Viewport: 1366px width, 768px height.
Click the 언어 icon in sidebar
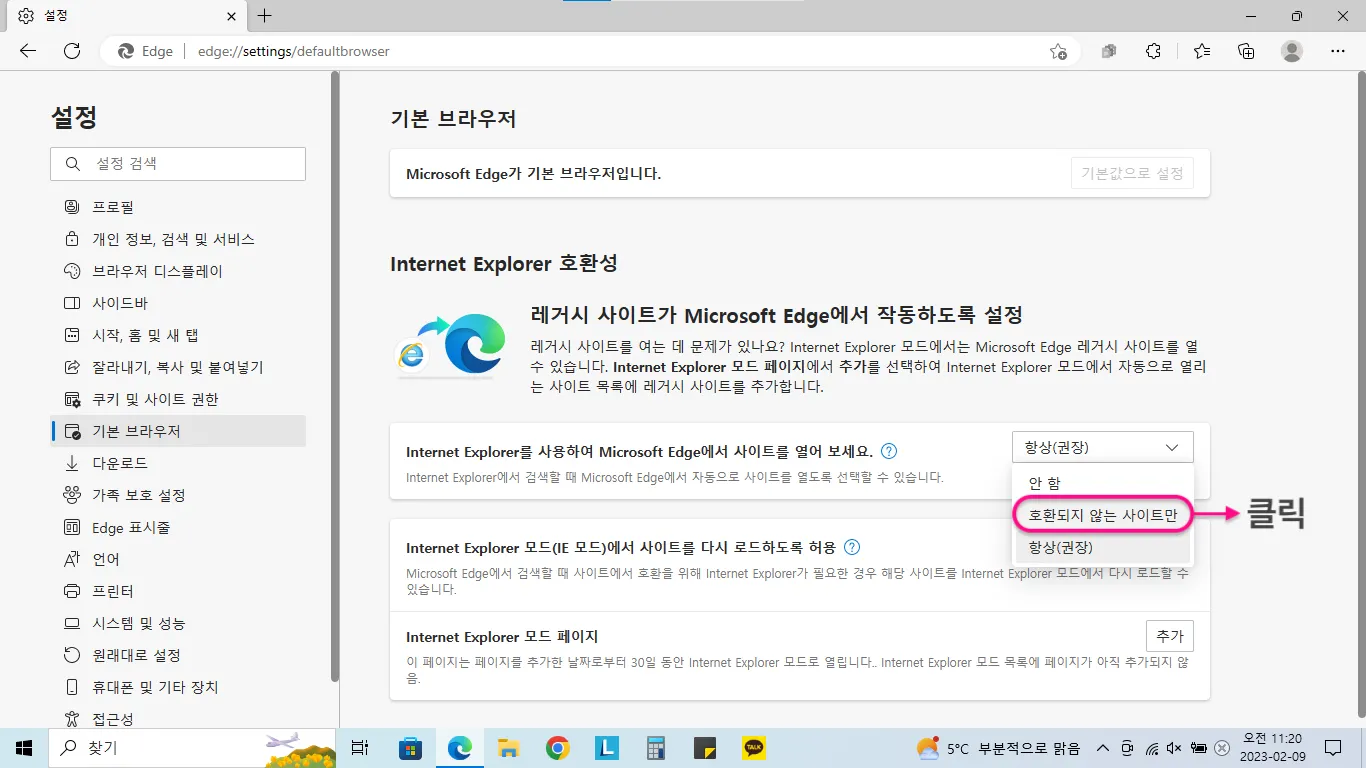(72, 559)
